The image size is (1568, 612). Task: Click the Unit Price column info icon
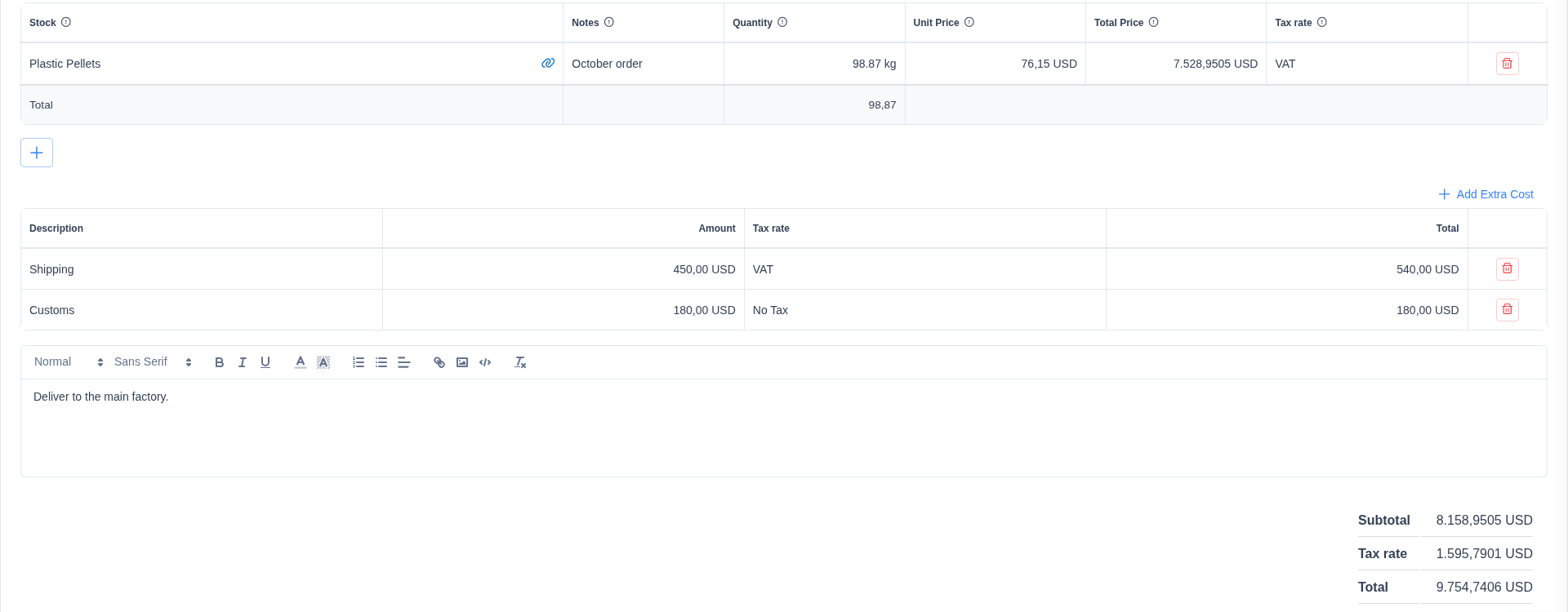click(x=969, y=22)
